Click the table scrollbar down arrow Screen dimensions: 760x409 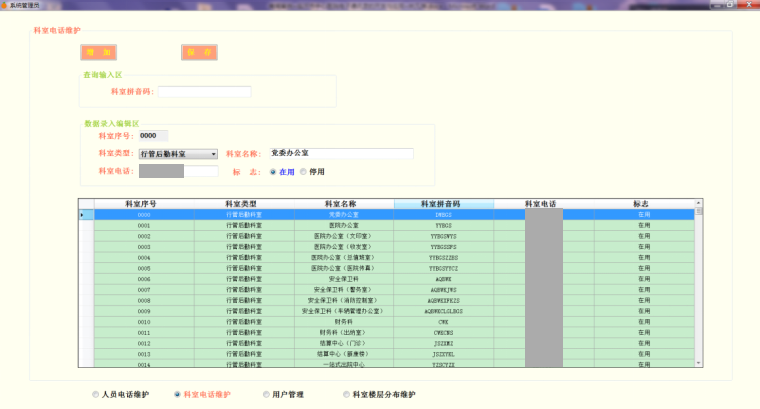(x=699, y=363)
